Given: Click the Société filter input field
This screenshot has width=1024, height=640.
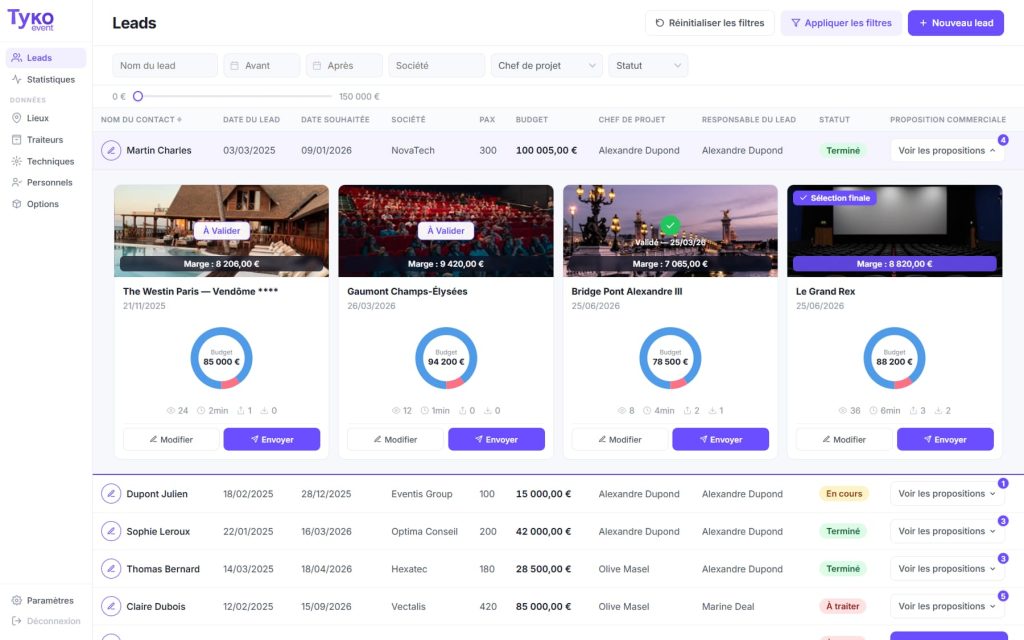Looking at the screenshot, I should click(x=436, y=65).
